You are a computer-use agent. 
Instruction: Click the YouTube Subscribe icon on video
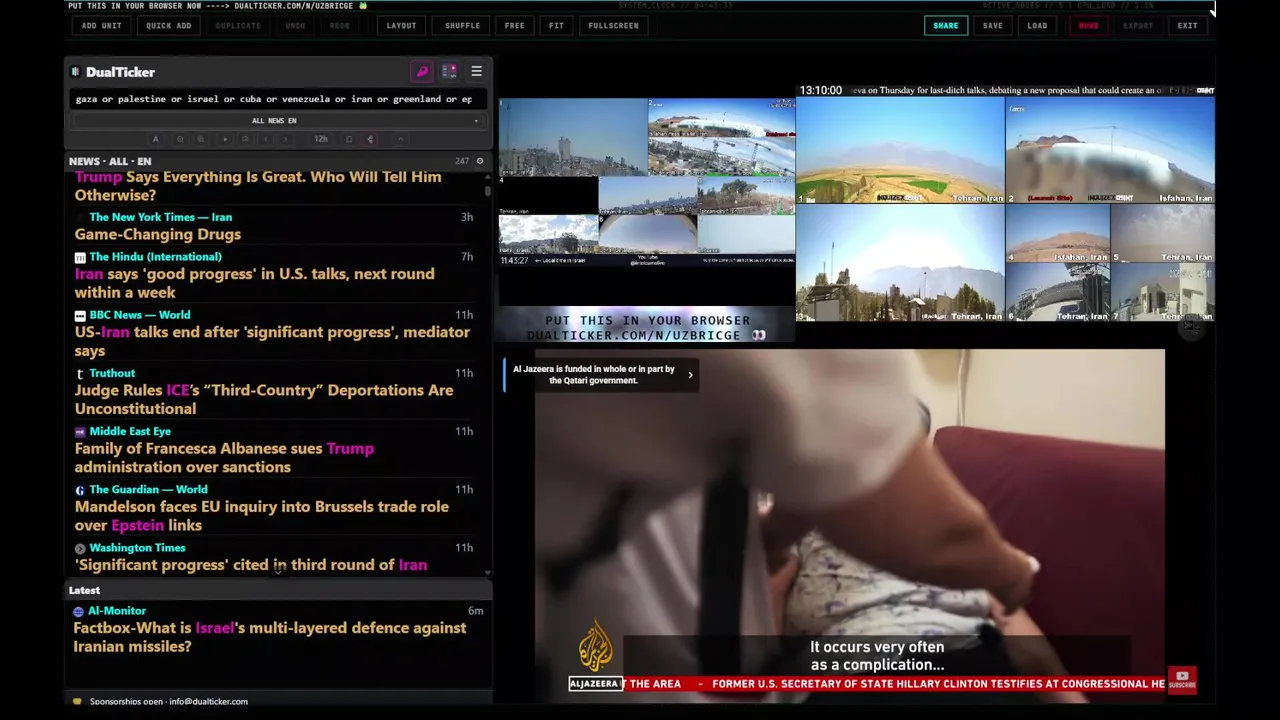coord(1182,680)
